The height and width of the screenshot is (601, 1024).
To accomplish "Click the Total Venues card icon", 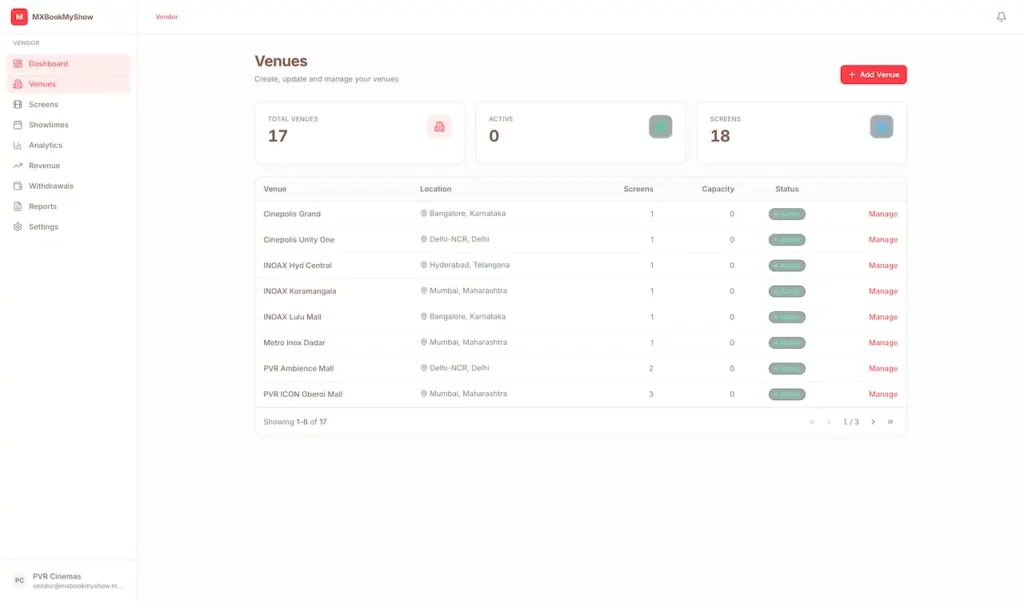I will pyautogui.click(x=440, y=127).
